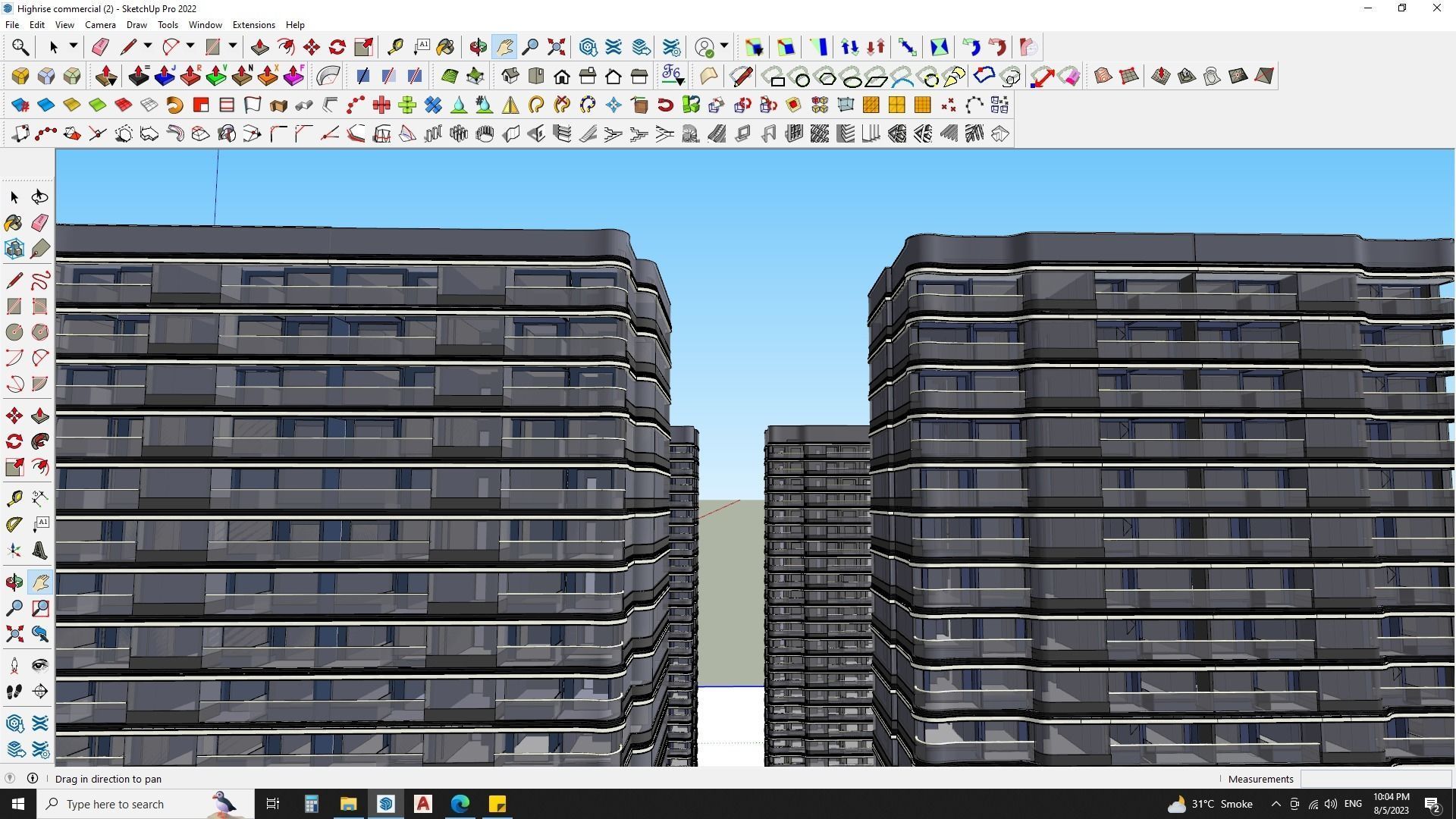Click the ENG language indicator
This screenshot has height=819, width=1456.
click(x=1352, y=804)
